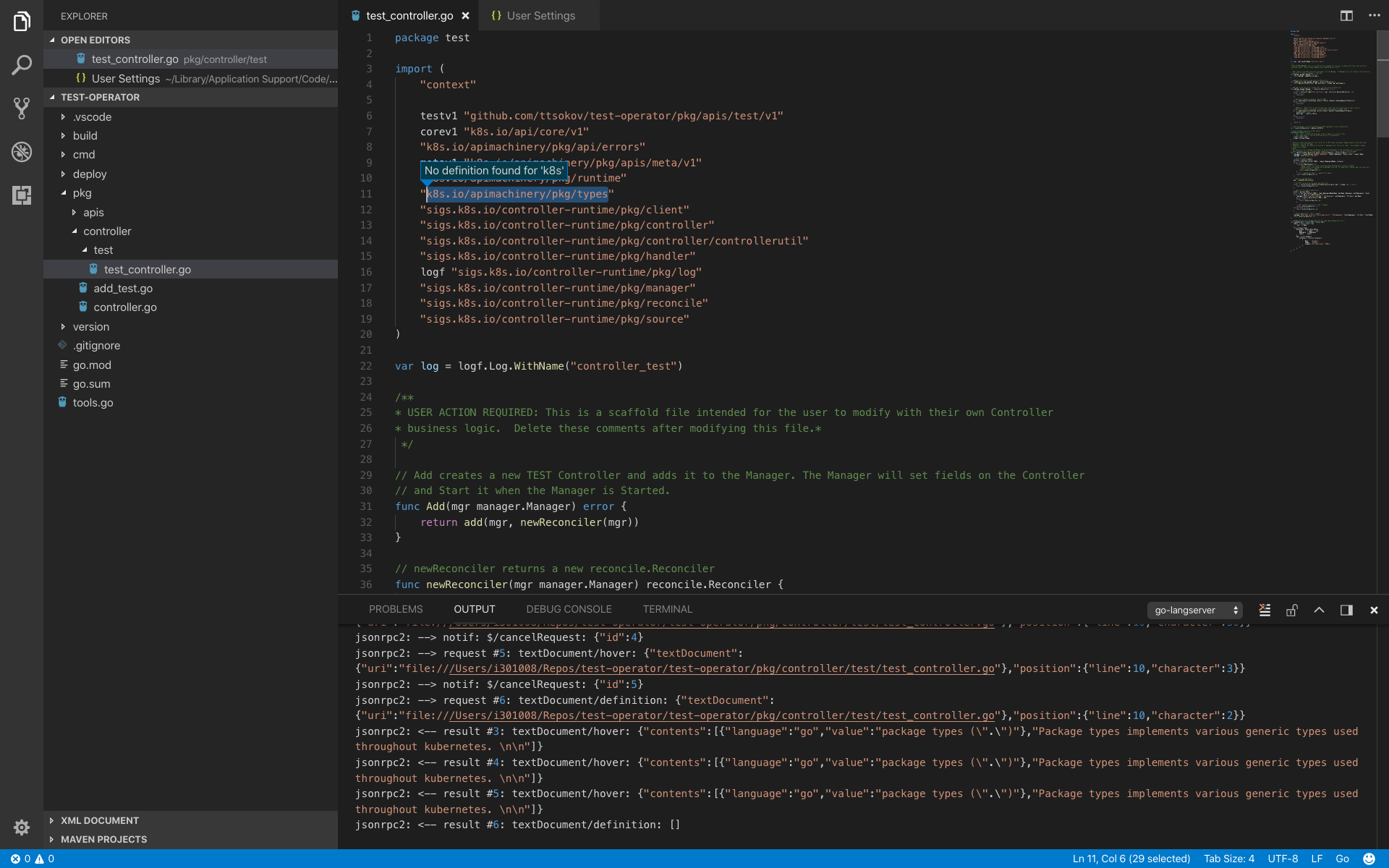The image size is (1389, 868).
Task: Close the bottom output panel
Action: [1374, 610]
